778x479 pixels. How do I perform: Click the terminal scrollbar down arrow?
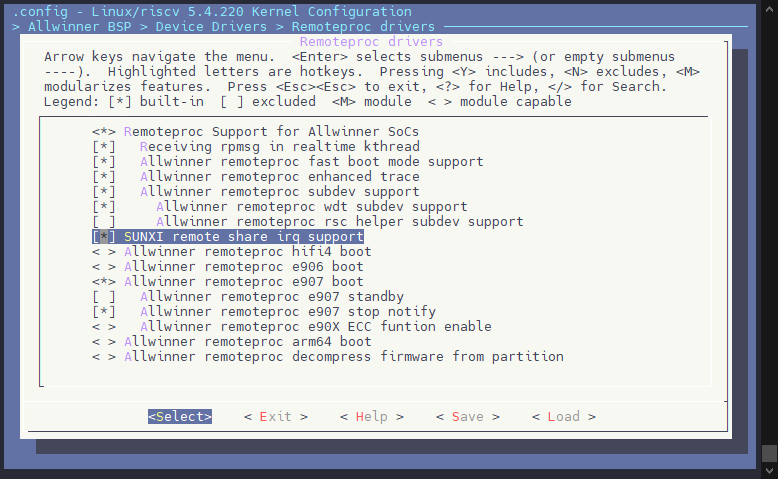[x=770, y=471]
